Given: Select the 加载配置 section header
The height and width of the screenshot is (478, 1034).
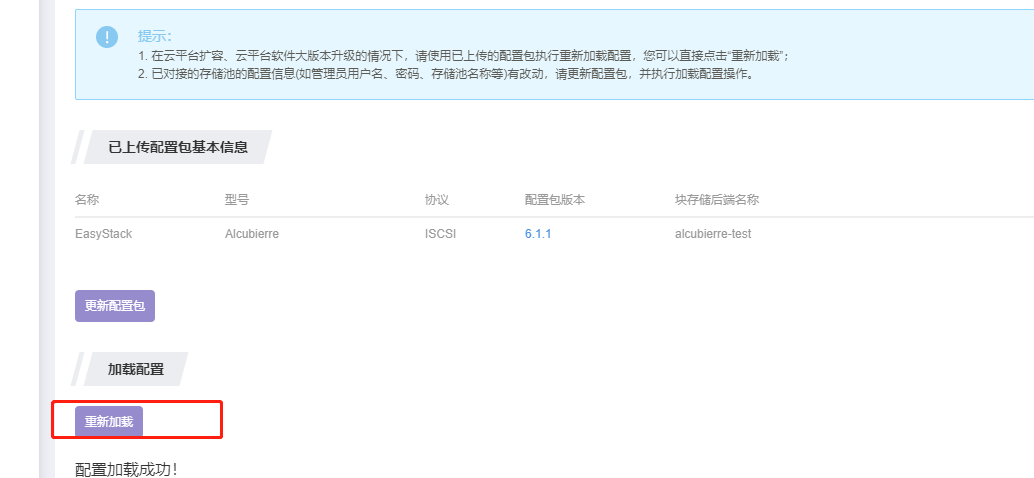Looking at the screenshot, I should point(135,369).
